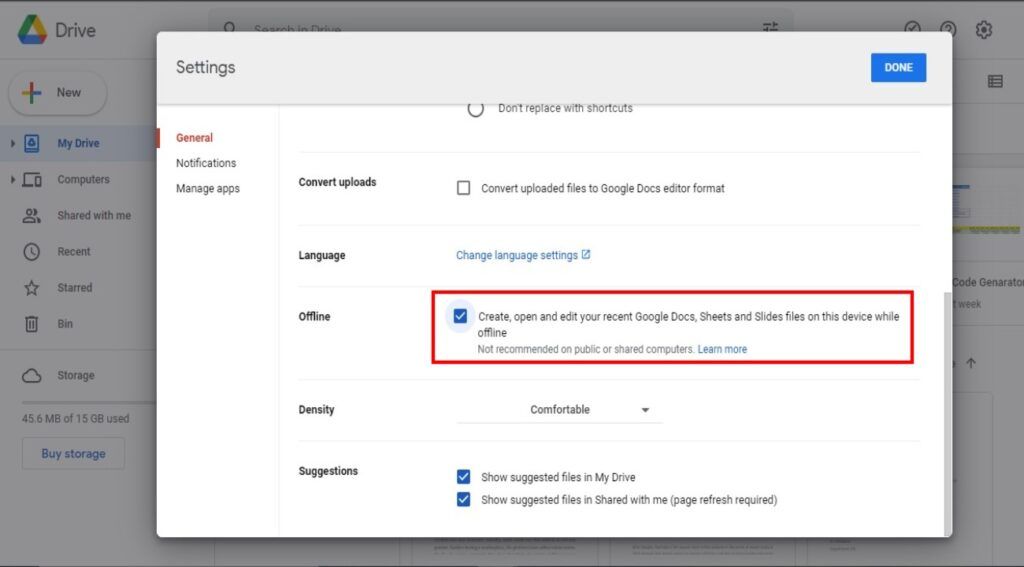Enable Convert uploaded files checkbox
This screenshot has width=1024, height=567.
pos(463,188)
